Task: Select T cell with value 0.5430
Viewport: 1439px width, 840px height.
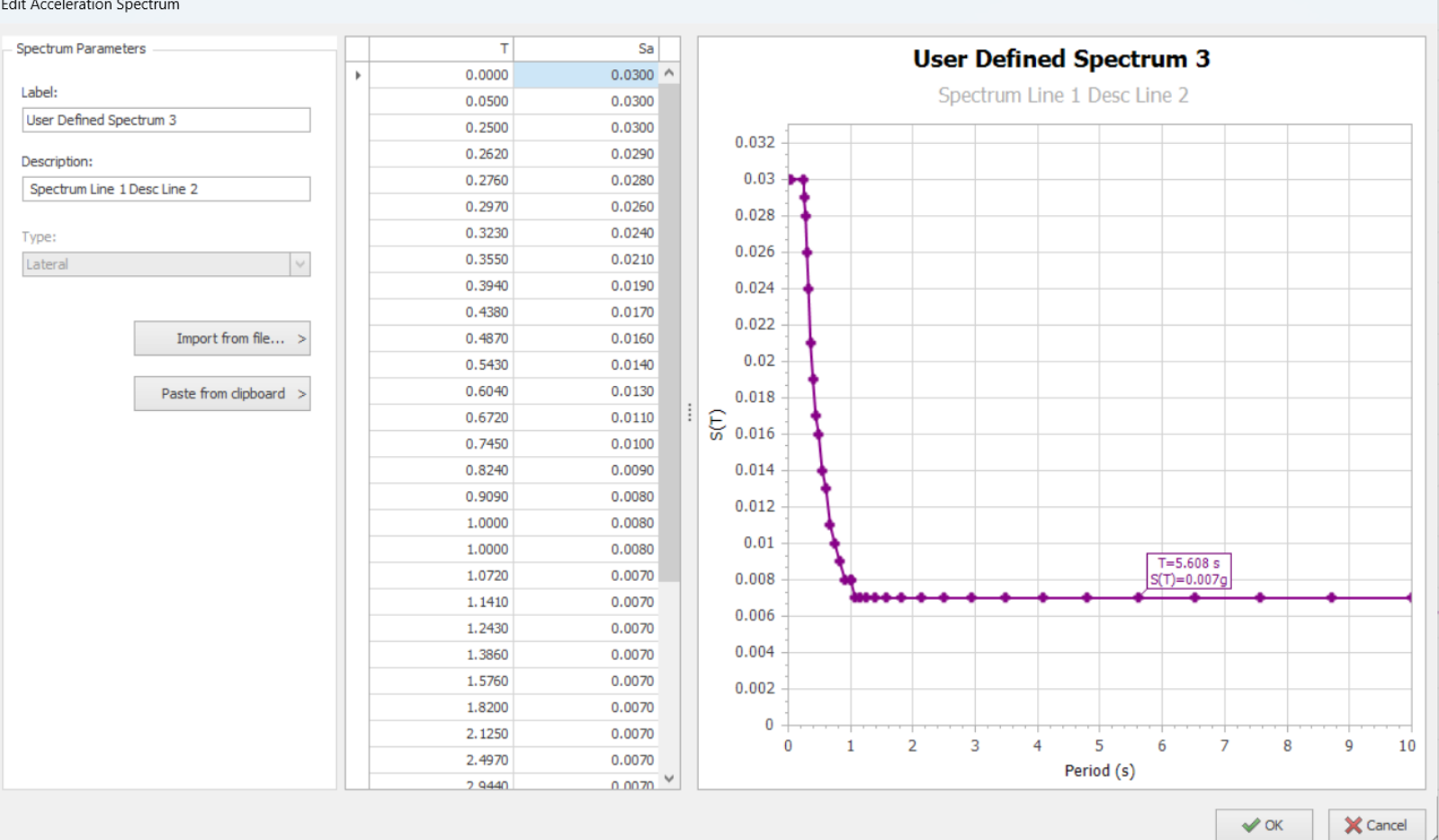Action: (x=441, y=365)
